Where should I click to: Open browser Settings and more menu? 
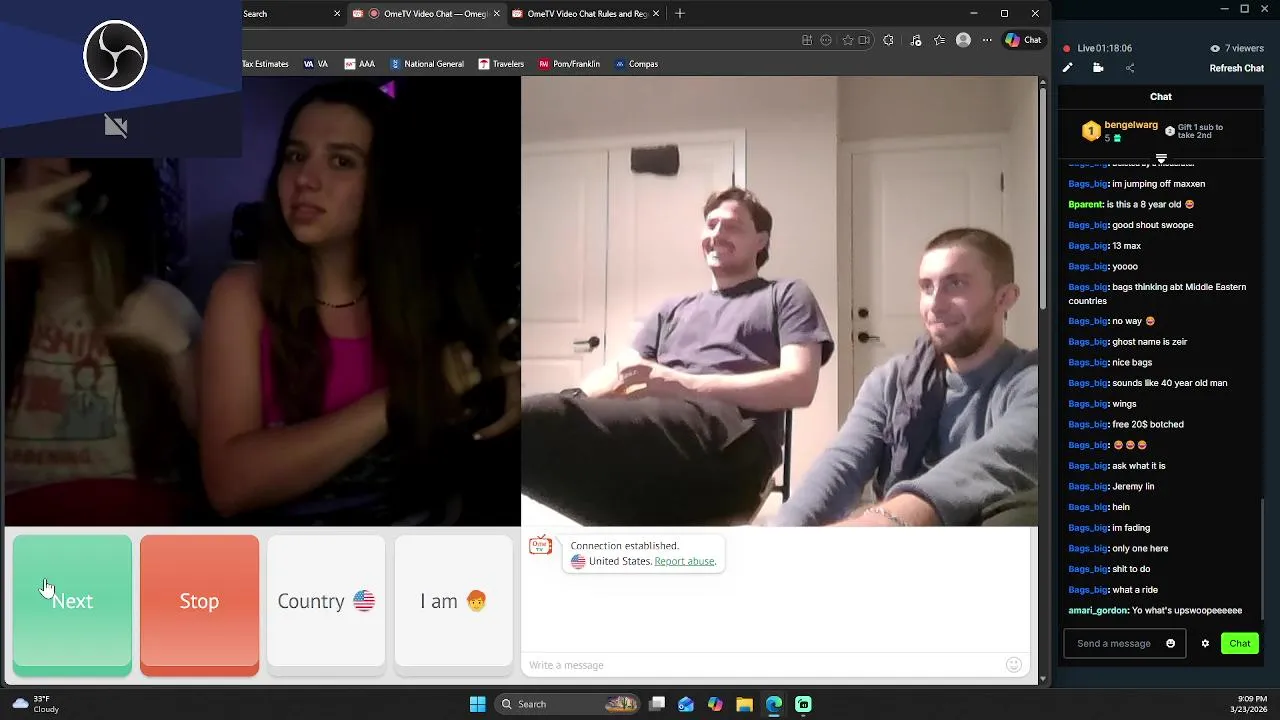987,40
